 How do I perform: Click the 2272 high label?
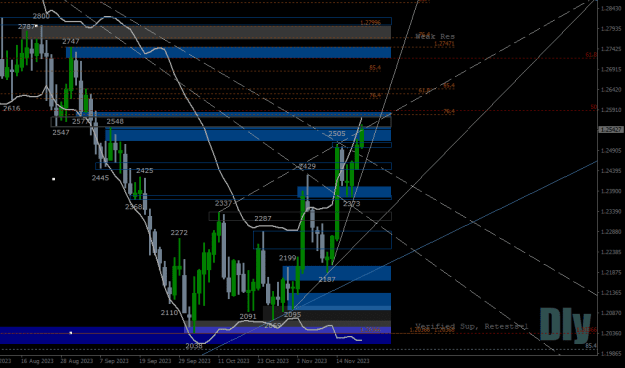[x=179, y=232]
